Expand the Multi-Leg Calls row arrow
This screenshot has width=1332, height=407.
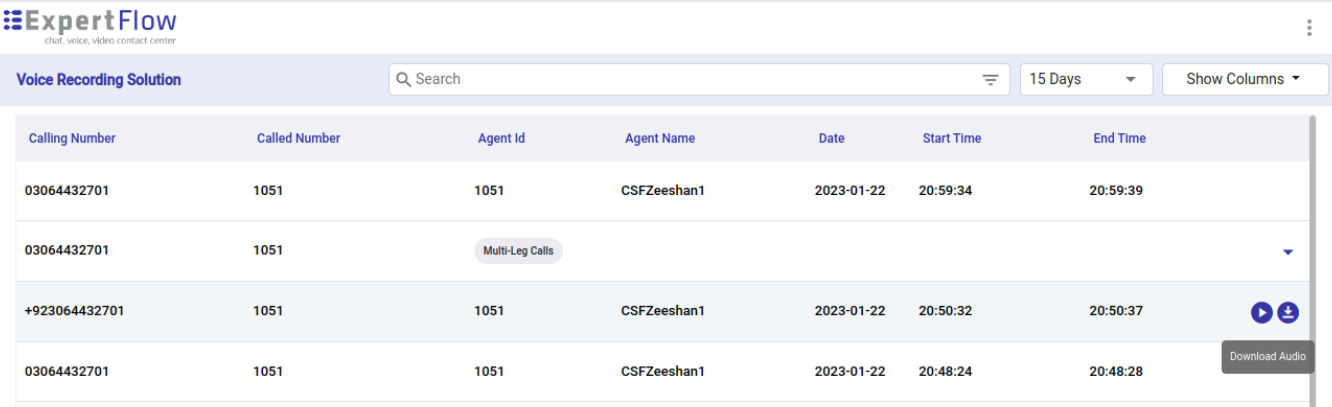point(1288,252)
